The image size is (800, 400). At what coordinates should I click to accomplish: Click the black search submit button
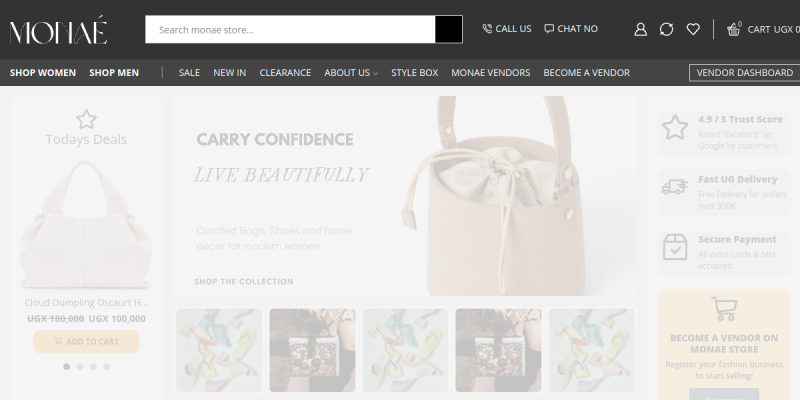[x=448, y=30]
